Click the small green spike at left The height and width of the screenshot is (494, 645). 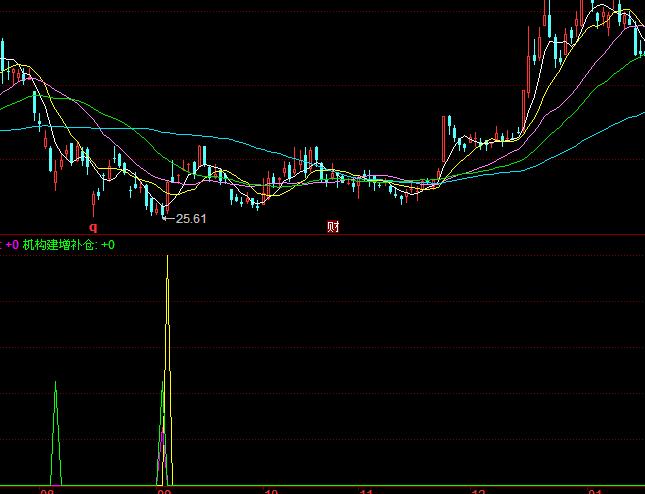click(56, 420)
